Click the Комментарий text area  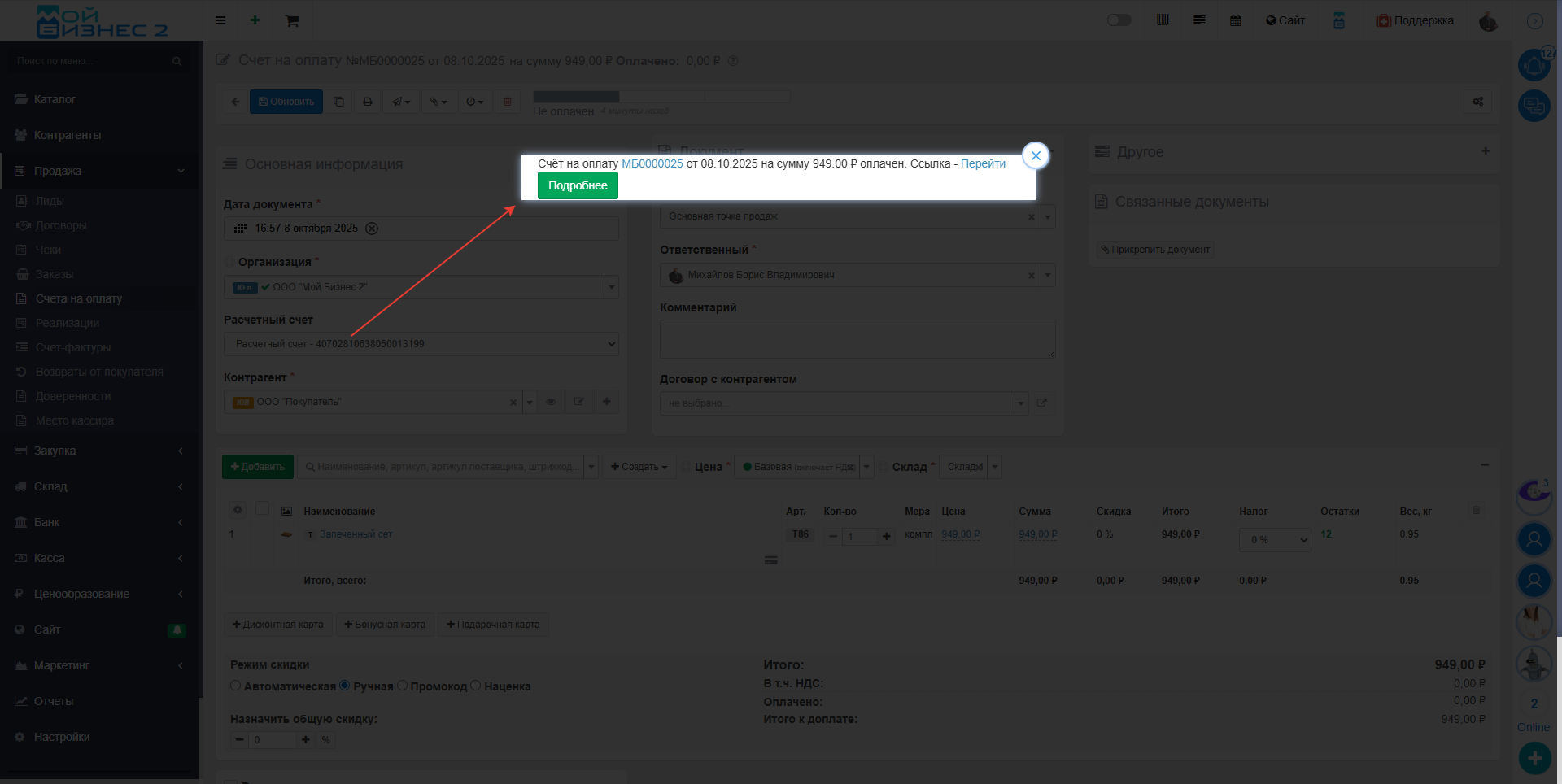[857, 338]
